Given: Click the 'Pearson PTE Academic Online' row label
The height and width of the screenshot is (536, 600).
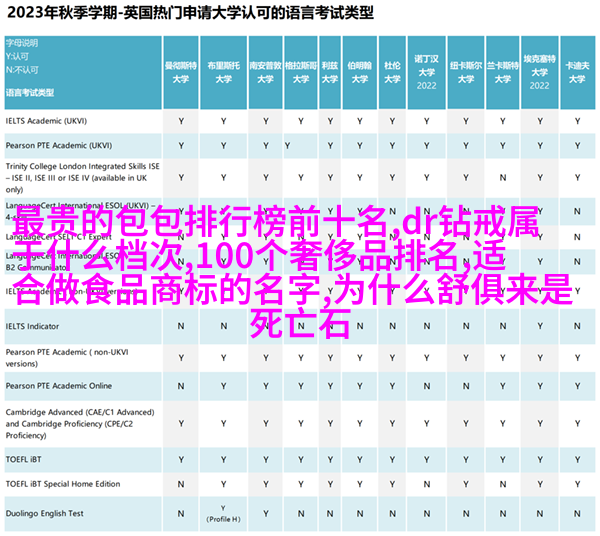Looking at the screenshot, I should pos(59,386).
